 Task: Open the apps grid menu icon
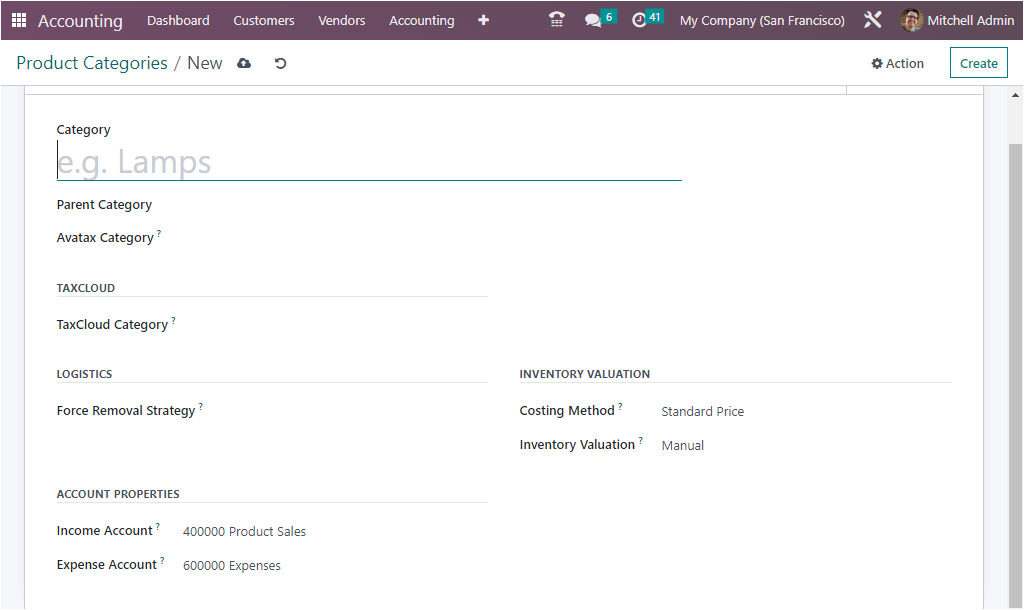[19, 20]
